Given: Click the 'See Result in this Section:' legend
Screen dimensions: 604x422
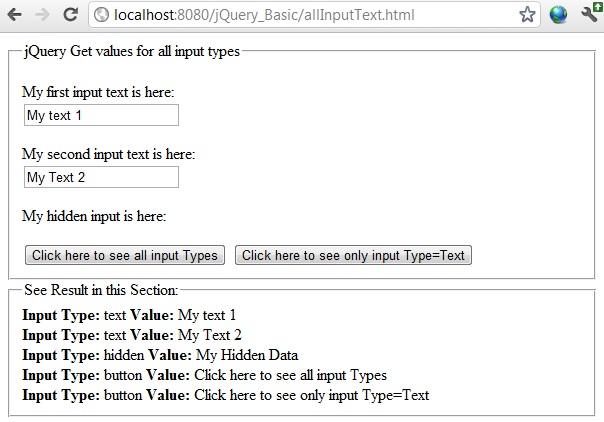Looking at the screenshot, I should (x=100, y=290).
